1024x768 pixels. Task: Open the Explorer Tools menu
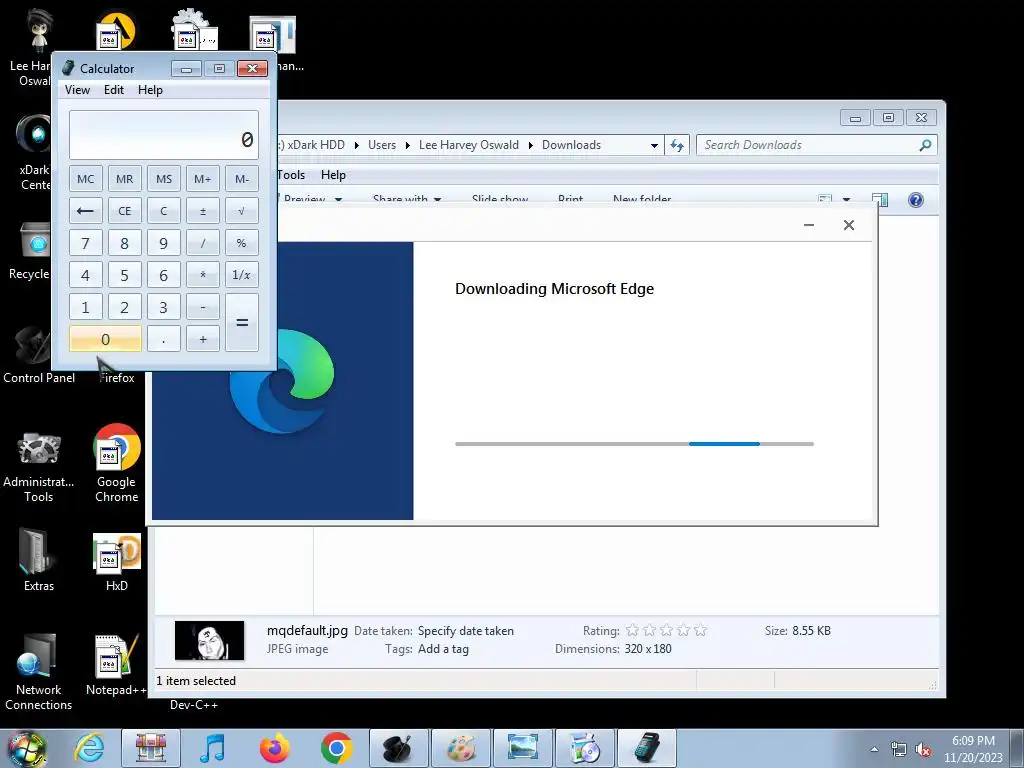291,175
